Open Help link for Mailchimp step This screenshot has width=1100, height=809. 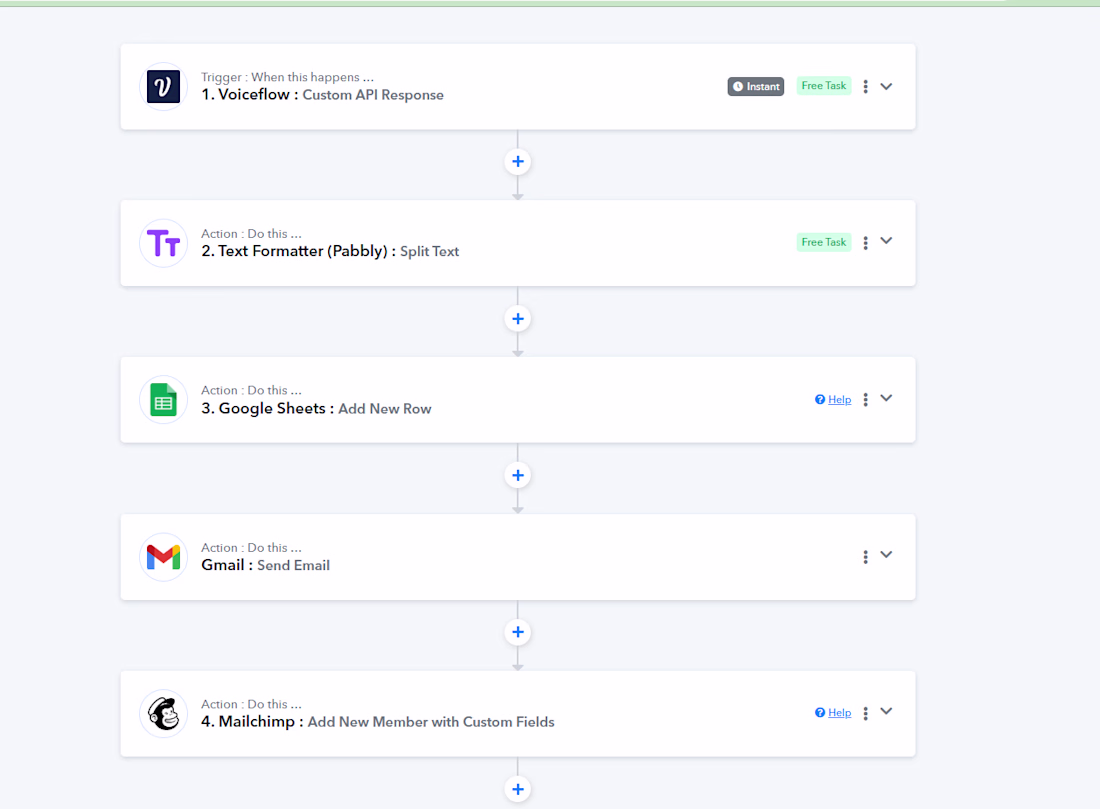pyautogui.click(x=833, y=712)
